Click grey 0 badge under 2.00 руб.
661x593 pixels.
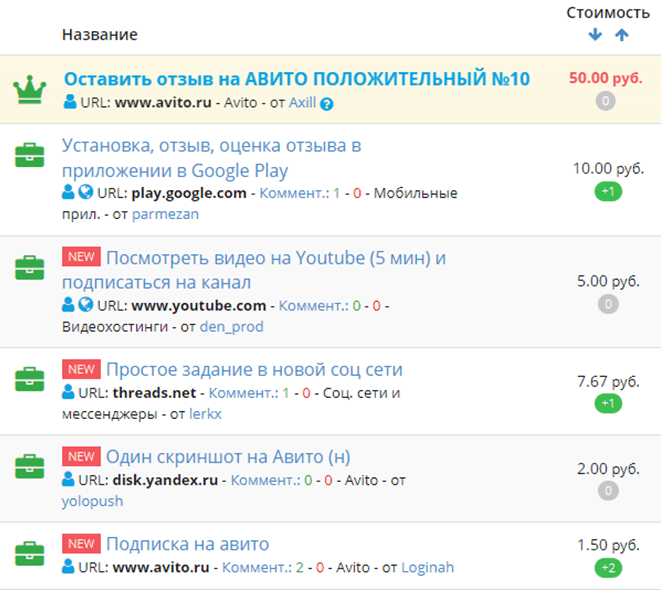(608, 491)
